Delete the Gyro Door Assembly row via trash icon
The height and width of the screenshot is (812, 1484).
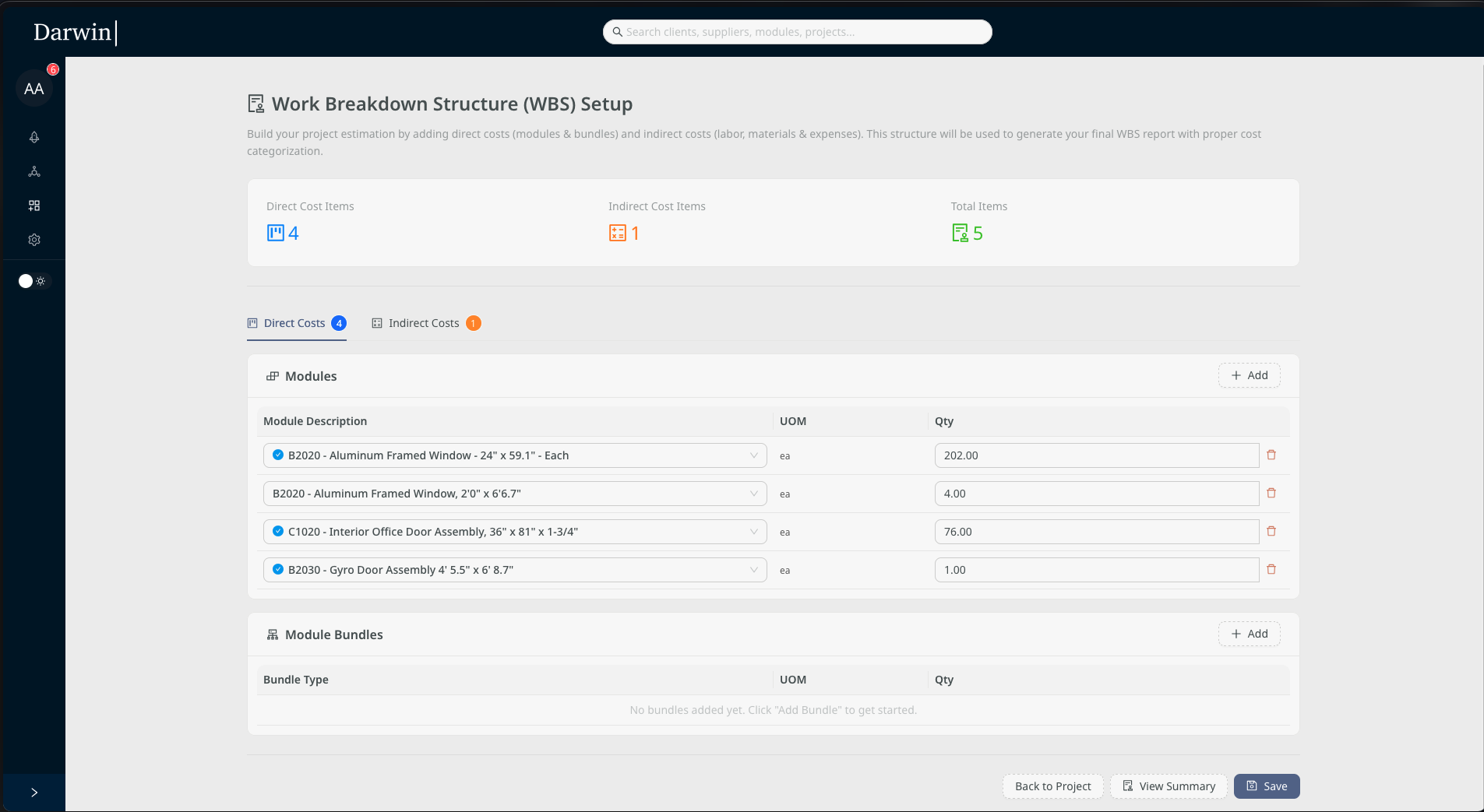click(1272, 569)
